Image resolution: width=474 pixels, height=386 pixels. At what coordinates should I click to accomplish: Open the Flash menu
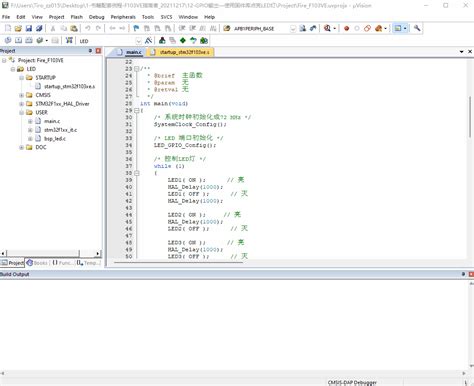[77, 17]
